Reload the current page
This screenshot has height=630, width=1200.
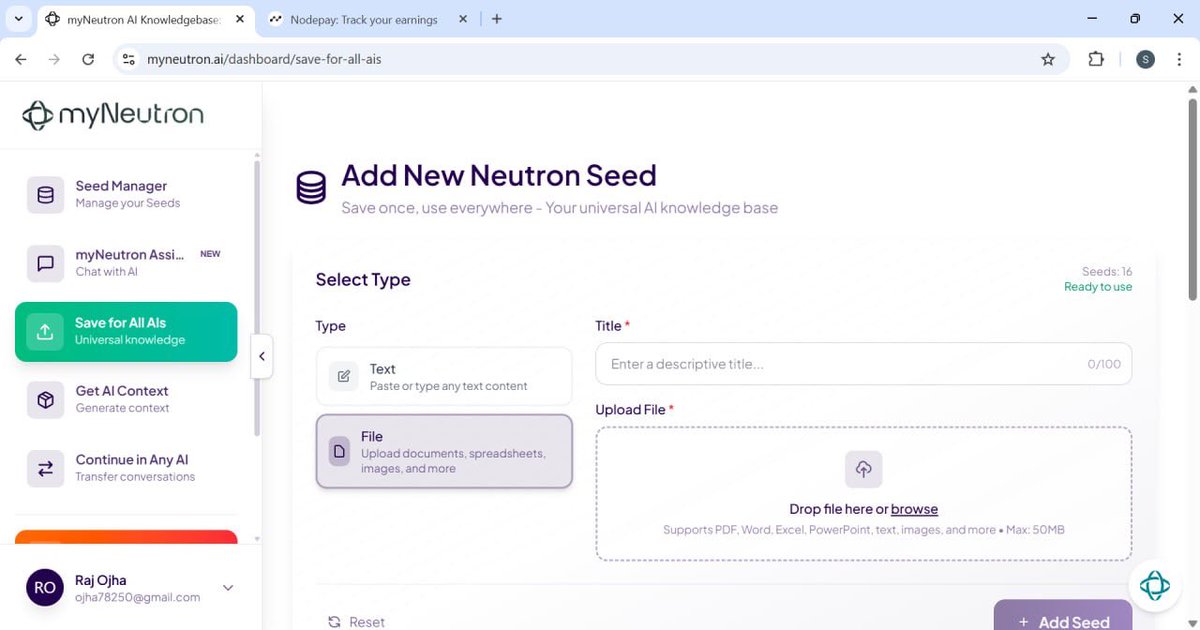[88, 59]
